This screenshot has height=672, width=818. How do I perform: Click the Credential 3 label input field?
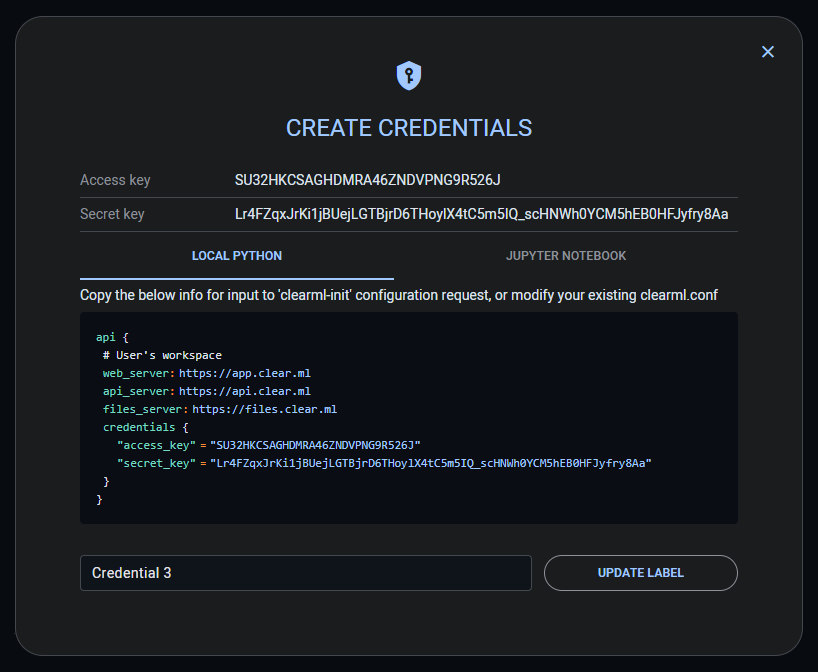coord(305,572)
